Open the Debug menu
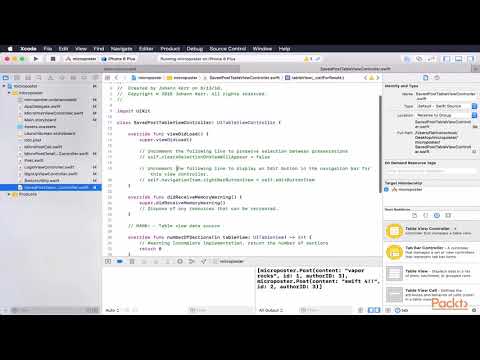This screenshot has height=360, width=480. [195, 49]
